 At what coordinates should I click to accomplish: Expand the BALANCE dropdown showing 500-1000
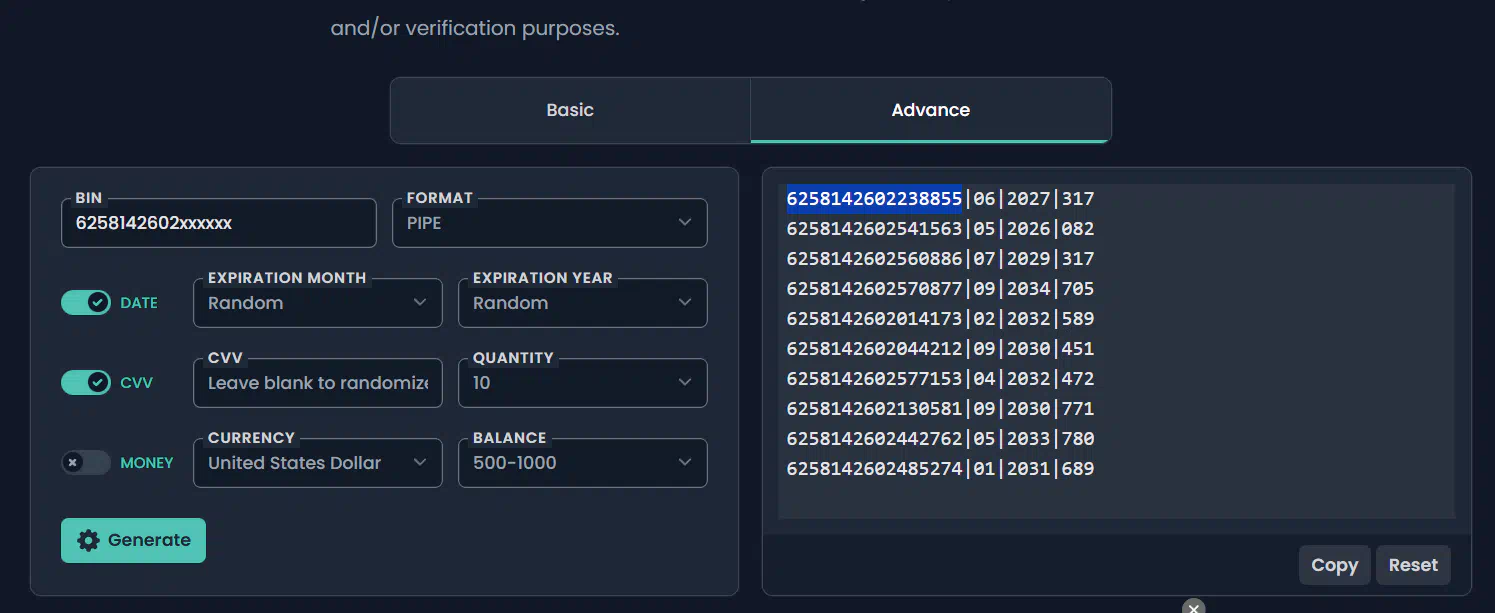pyautogui.click(x=582, y=463)
